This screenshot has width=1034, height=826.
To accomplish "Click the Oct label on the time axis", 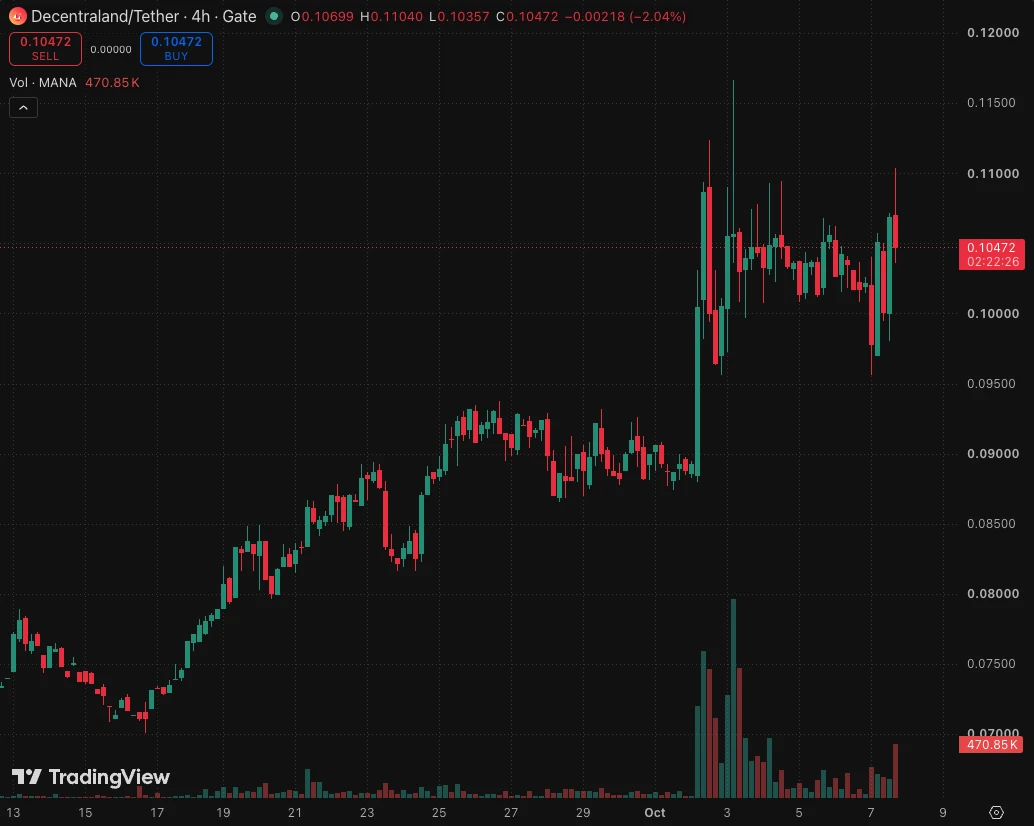I will click(x=655, y=813).
